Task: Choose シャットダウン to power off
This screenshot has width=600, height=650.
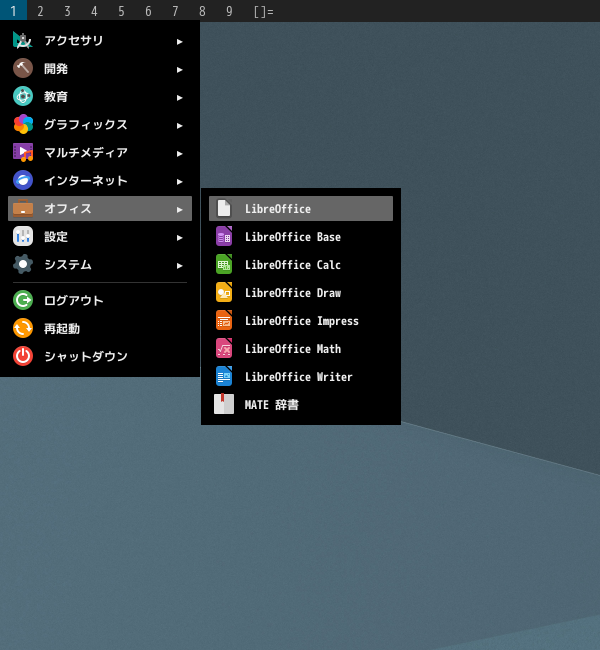Action: [x=100, y=356]
